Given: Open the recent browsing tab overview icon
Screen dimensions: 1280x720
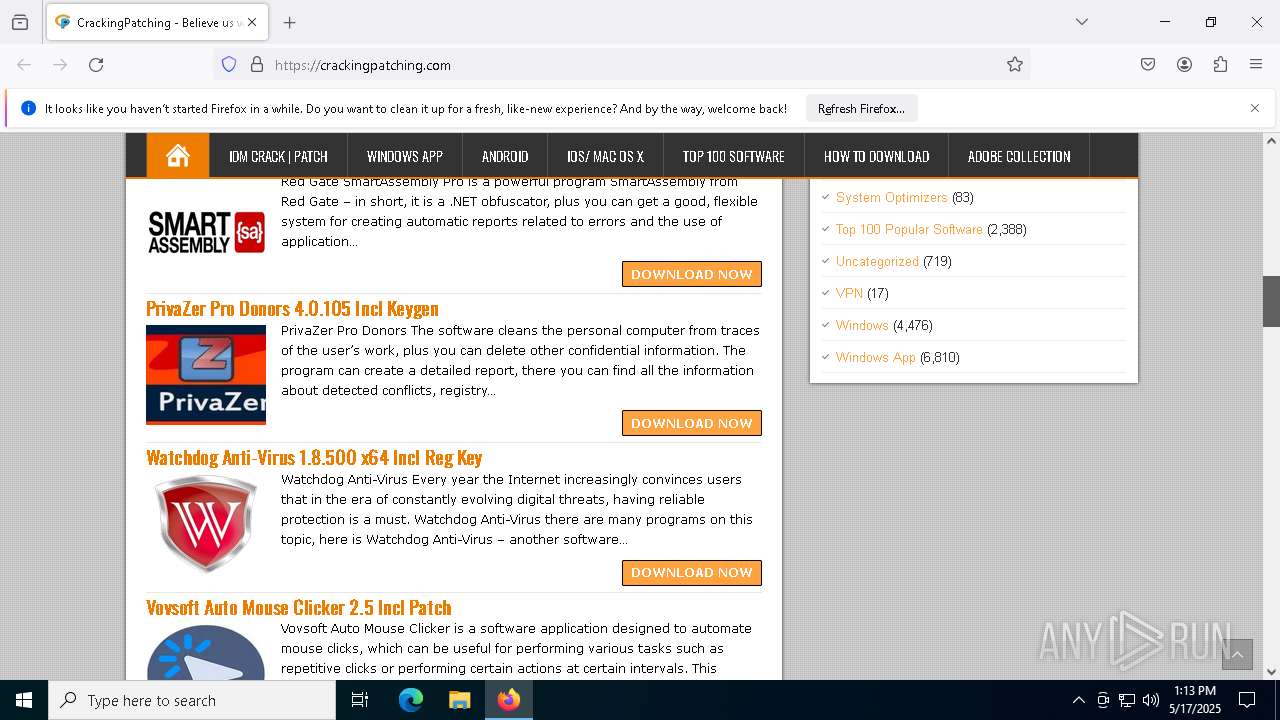Looking at the screenshot, I should [x=20, y=22].
